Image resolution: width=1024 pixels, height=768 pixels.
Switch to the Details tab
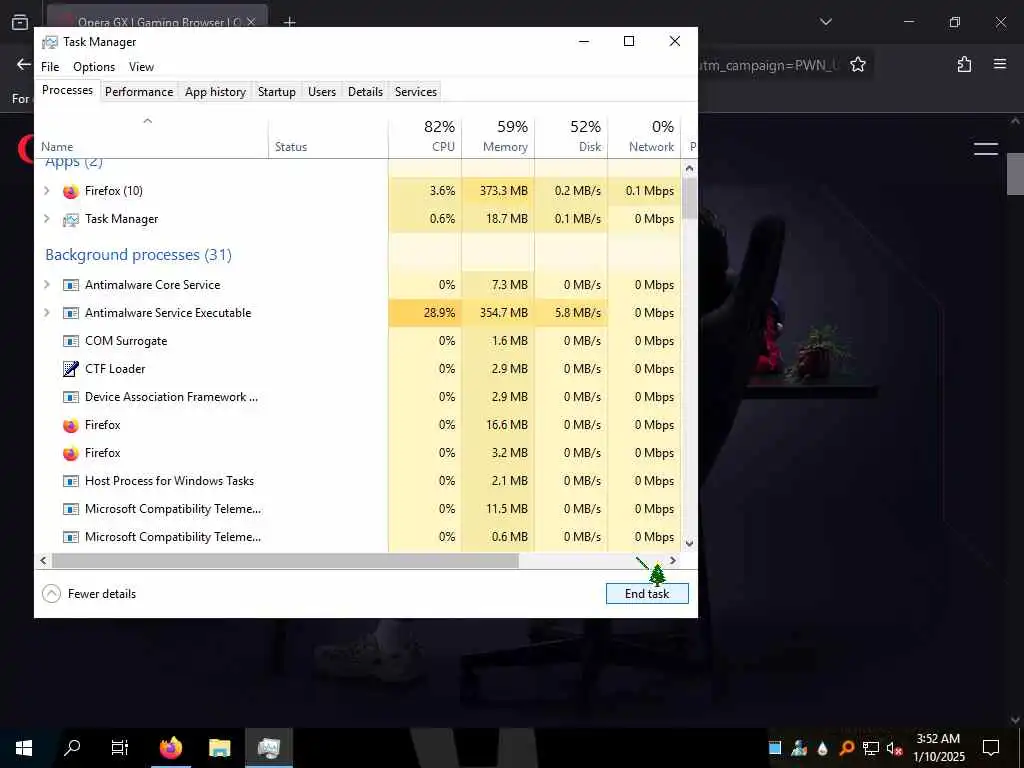pyautogui.click(x=365, y=92)
